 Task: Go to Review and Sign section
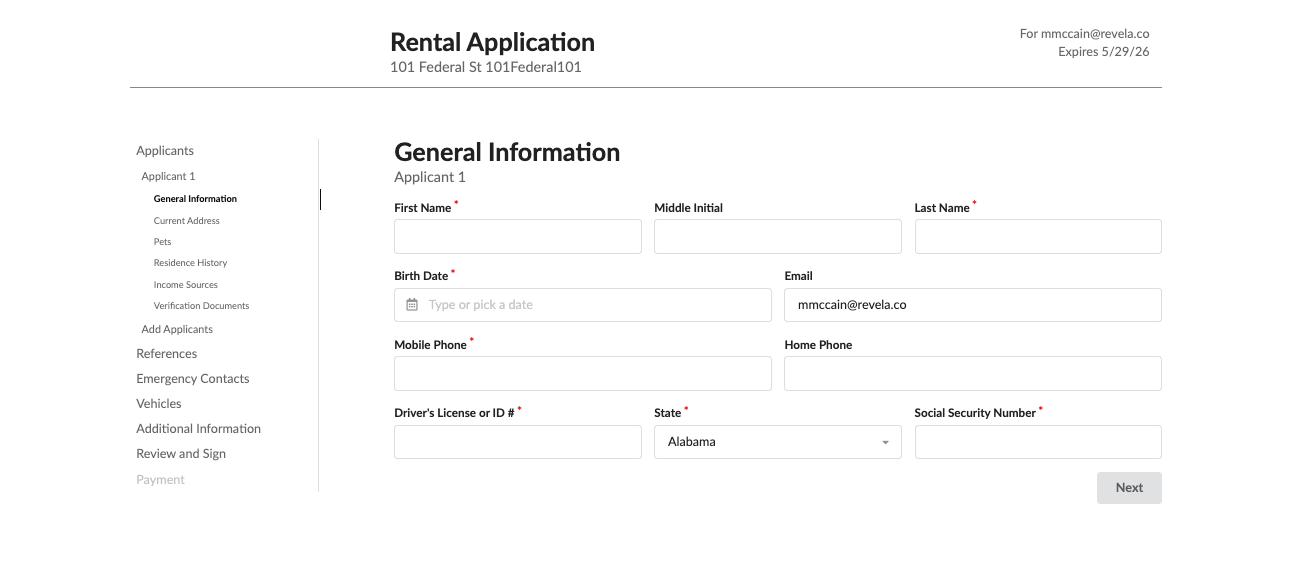click(181, 454)
